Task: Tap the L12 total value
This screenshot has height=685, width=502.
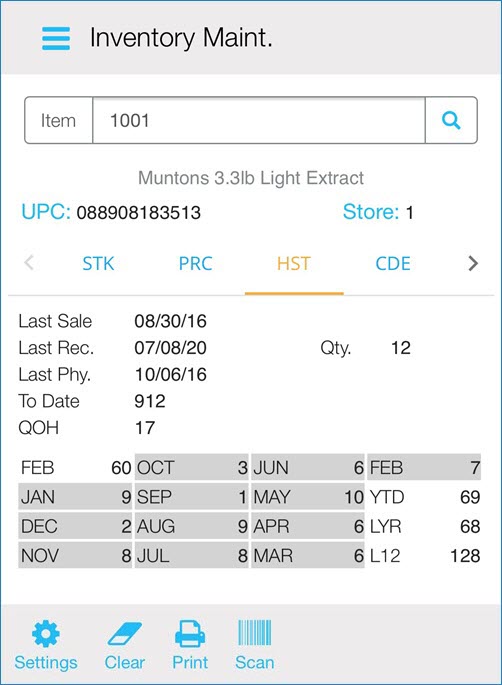Action: (x=465, y=556)
